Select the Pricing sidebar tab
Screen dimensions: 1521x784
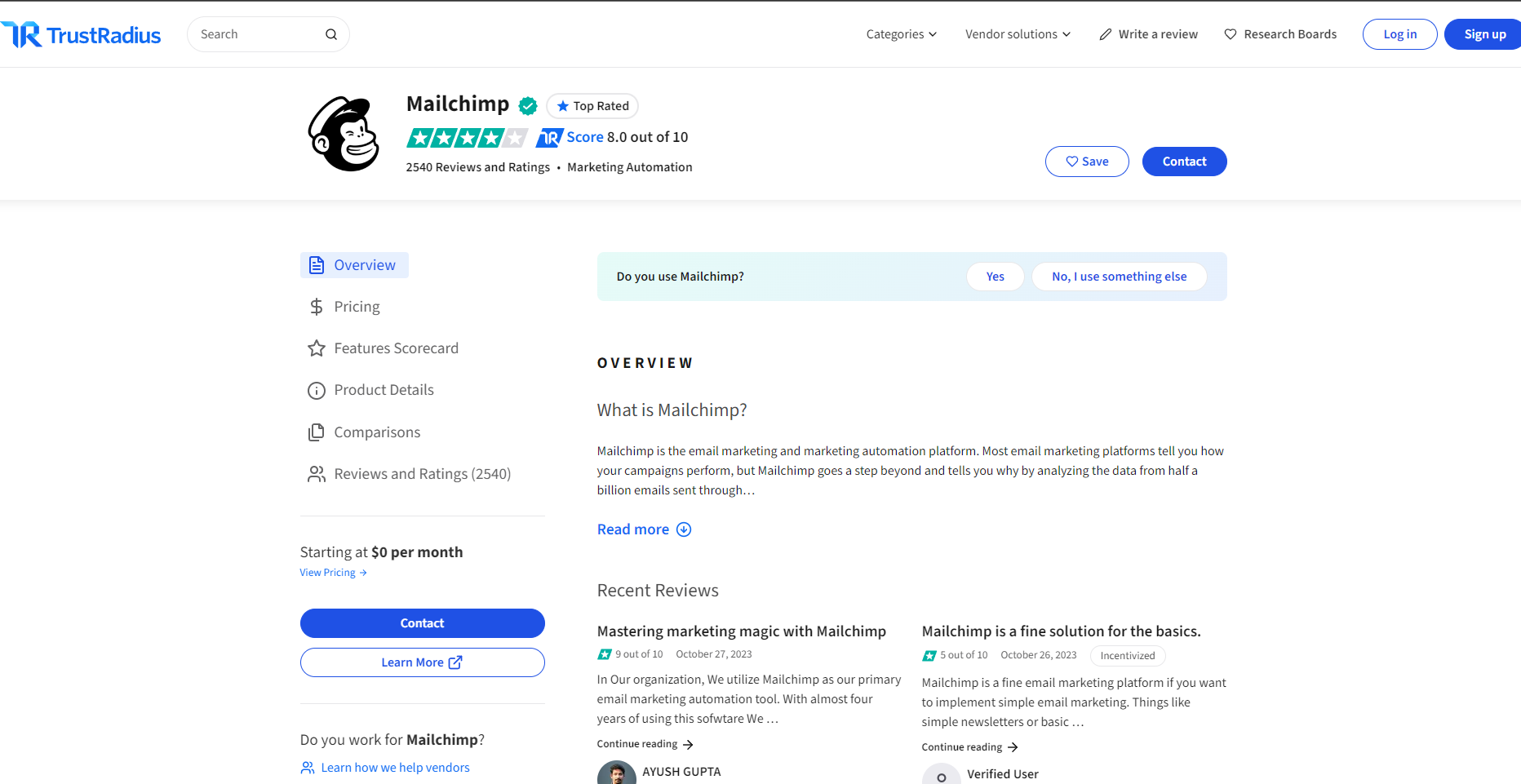coord(344,307)
